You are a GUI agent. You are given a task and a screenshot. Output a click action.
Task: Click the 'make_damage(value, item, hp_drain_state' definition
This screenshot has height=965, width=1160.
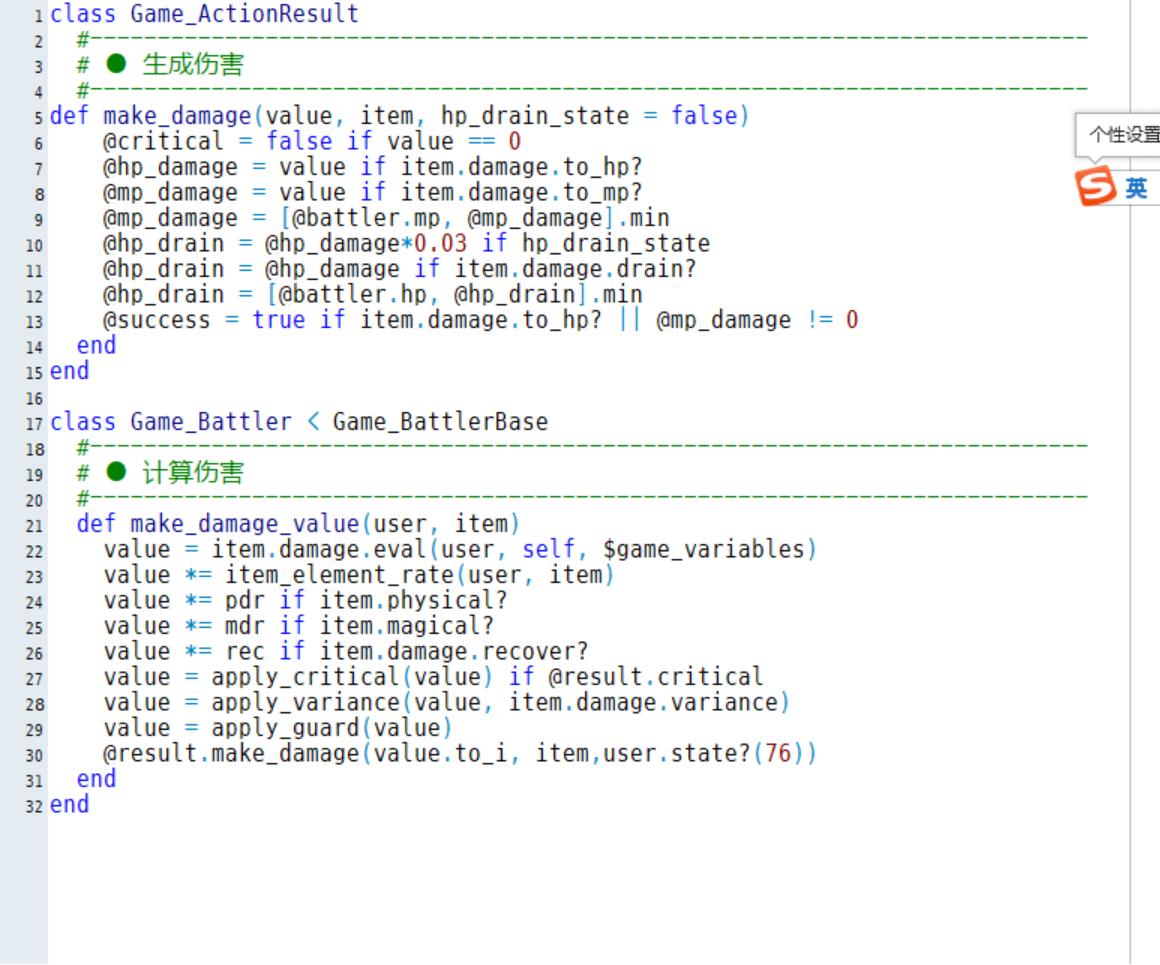point(365,115)
